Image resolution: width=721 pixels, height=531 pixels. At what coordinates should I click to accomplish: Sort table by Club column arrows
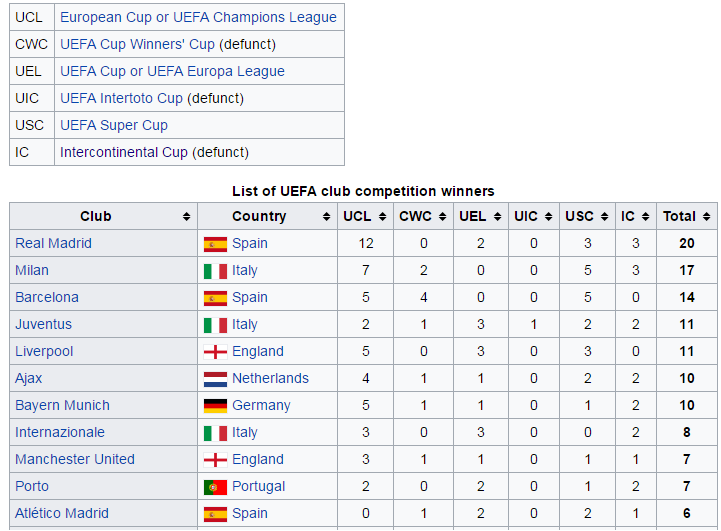186,217
